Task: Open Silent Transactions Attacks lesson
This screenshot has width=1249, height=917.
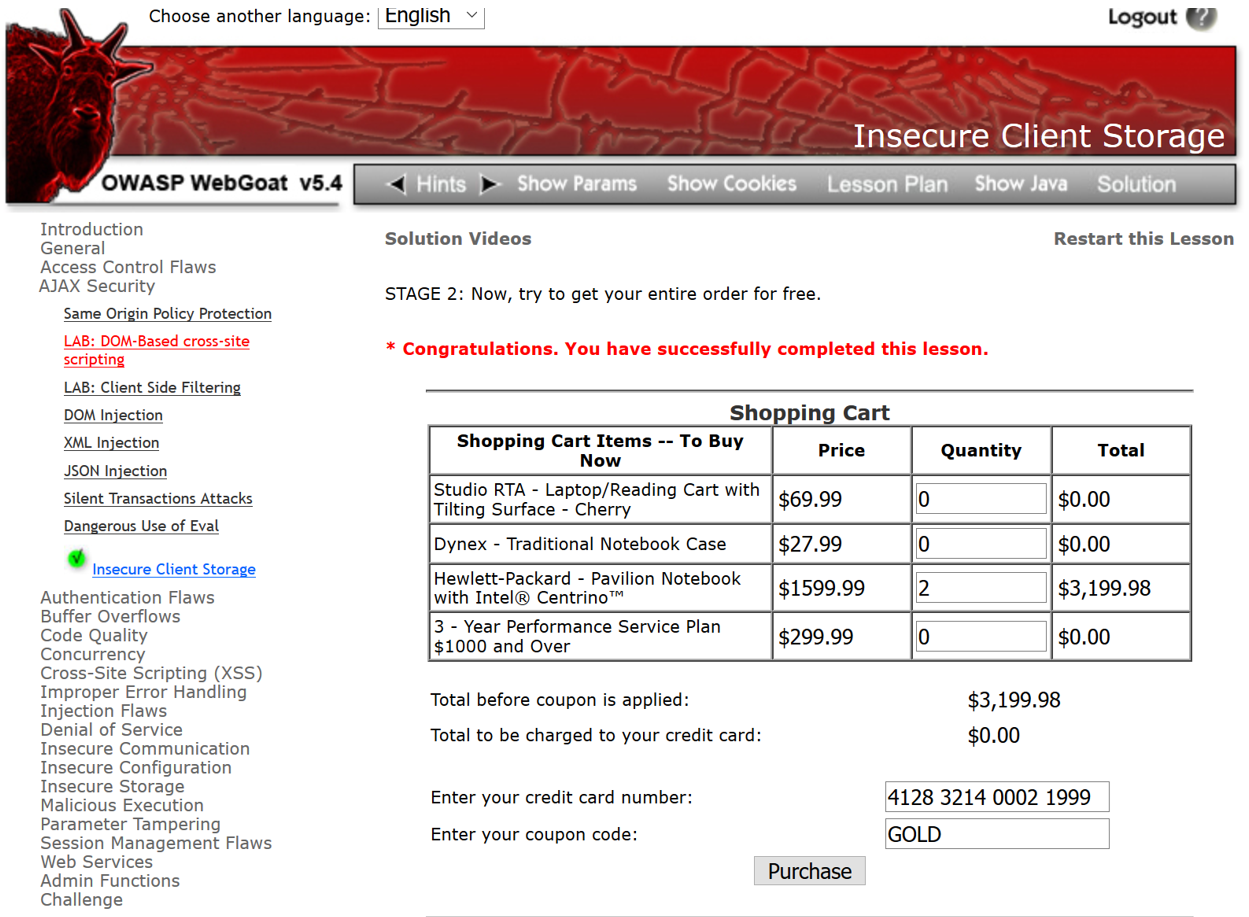Action: click(x=158, y=499)
